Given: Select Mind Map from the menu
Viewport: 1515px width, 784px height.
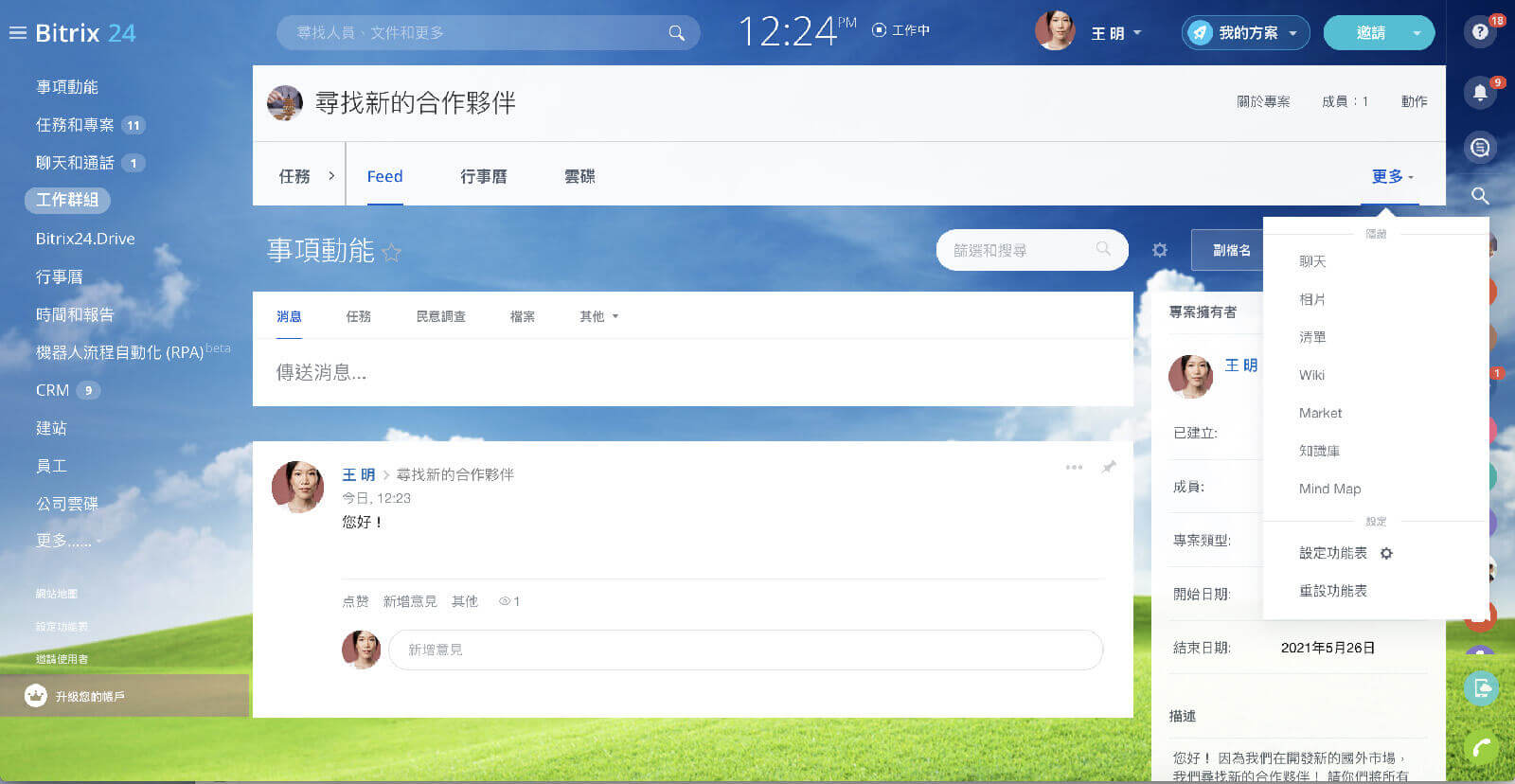Looking at the screenshot, I should (x=1329, y=489).
